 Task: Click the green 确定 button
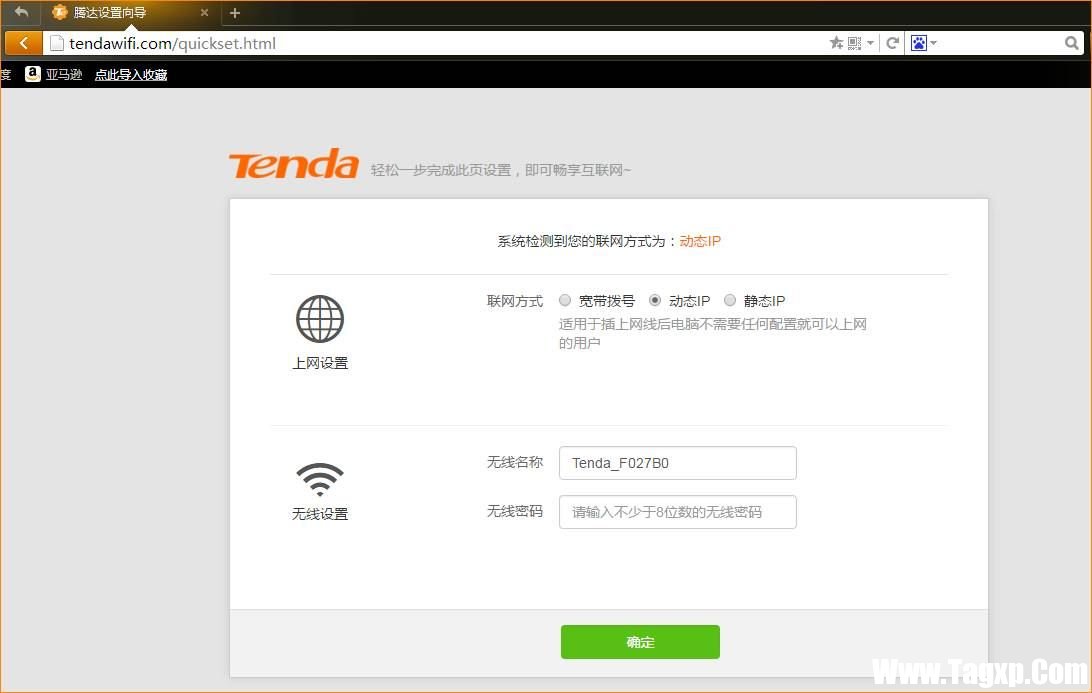click(640, 641)
